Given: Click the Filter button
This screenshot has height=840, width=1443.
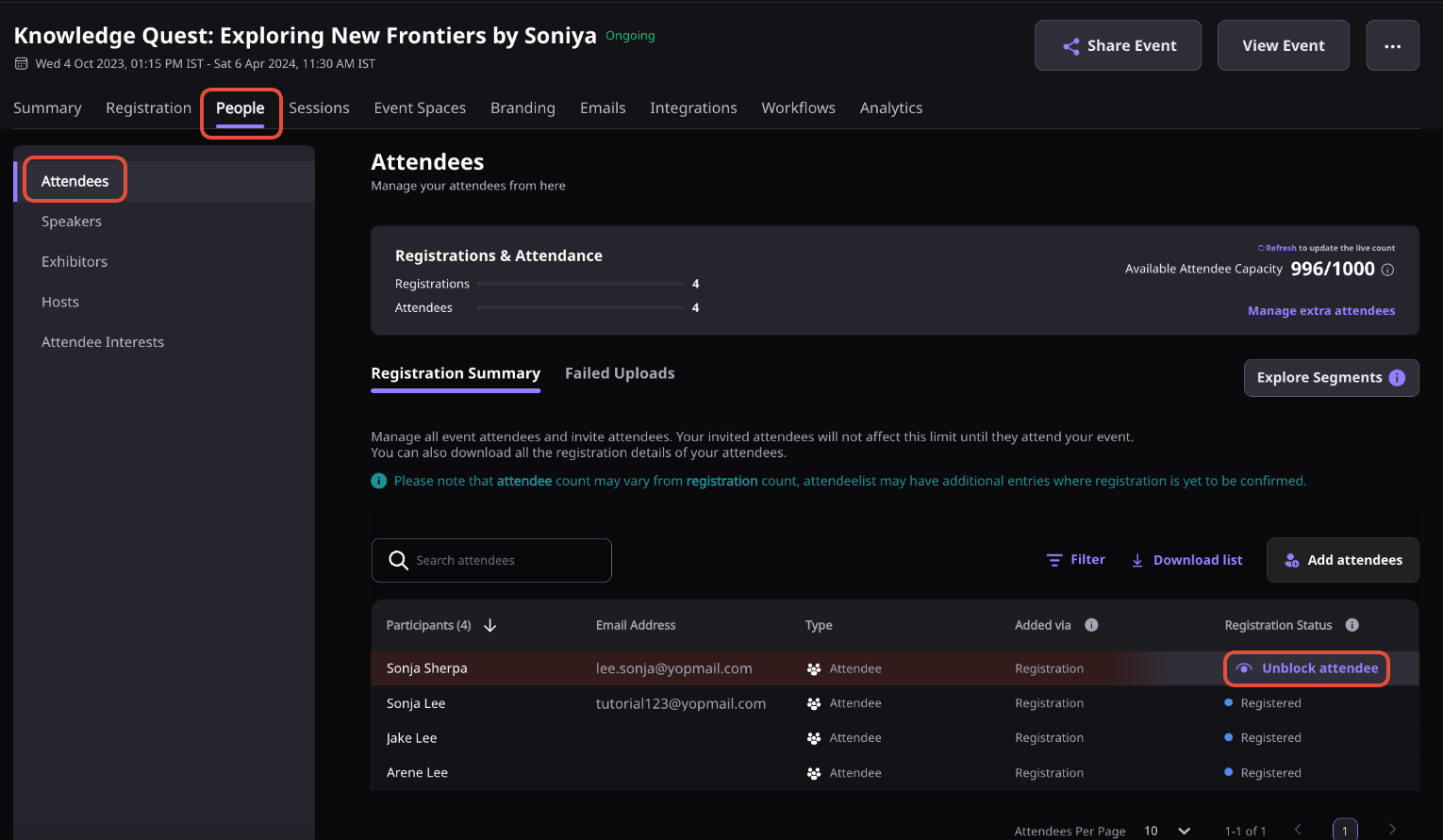Looking at the screenshot, I should click(1075, 560).
